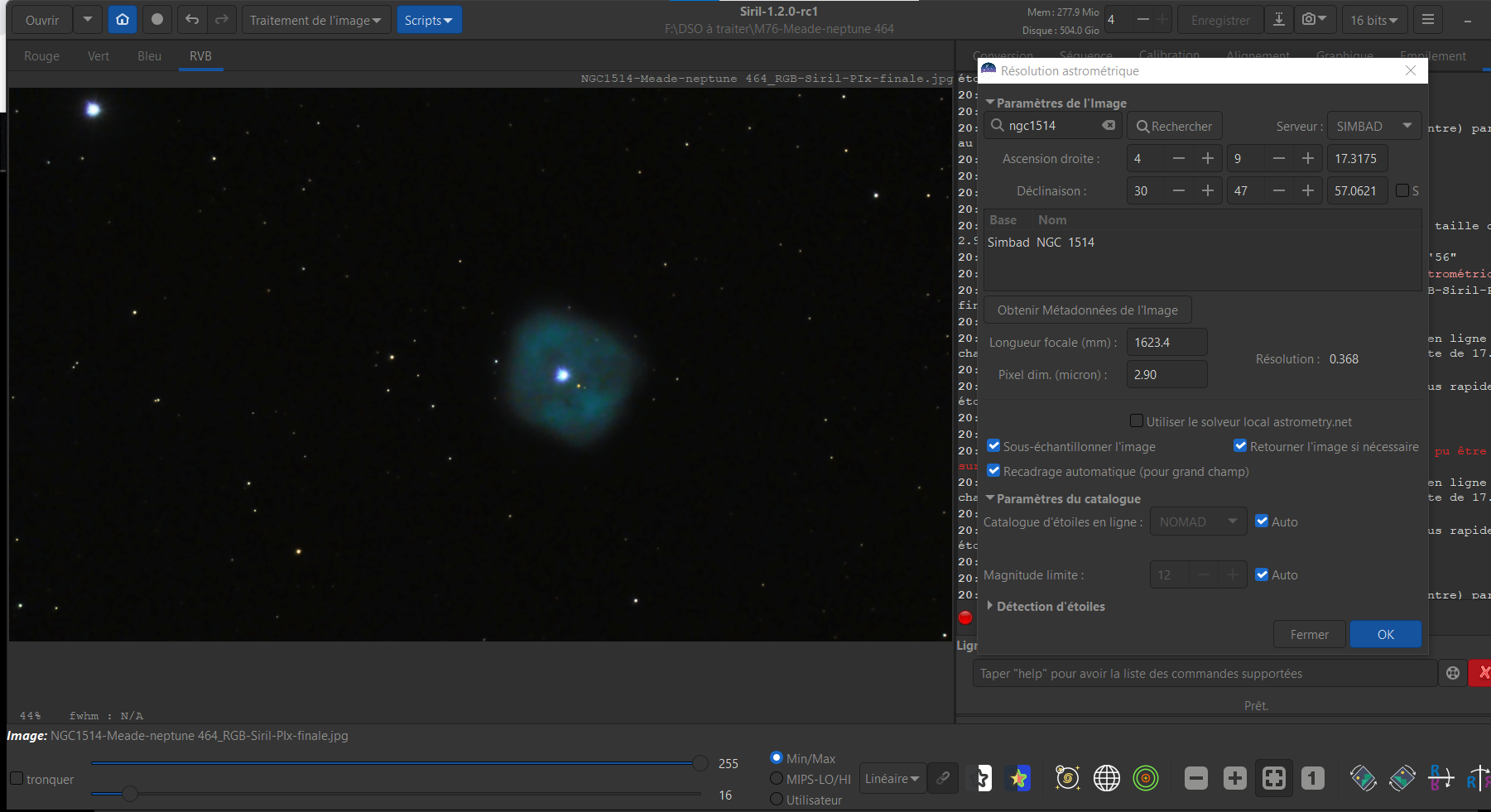Switch to the Rouge channel tab
This screenshot has width=1491, height=812.
41,56
